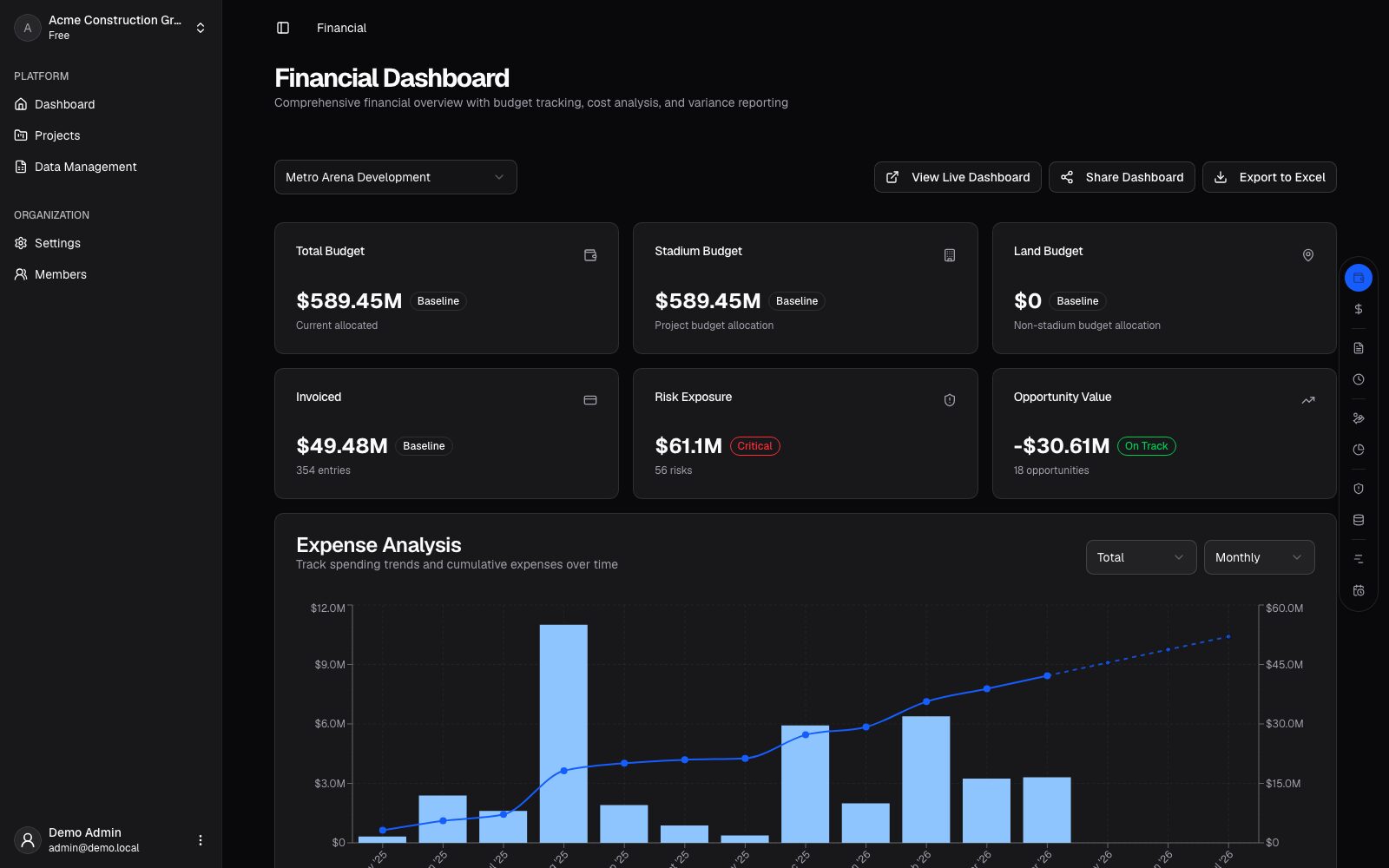The image size is (1389, 868).
Task: Click the "Expense Analysis" heading
Action: tap(379, 545)
